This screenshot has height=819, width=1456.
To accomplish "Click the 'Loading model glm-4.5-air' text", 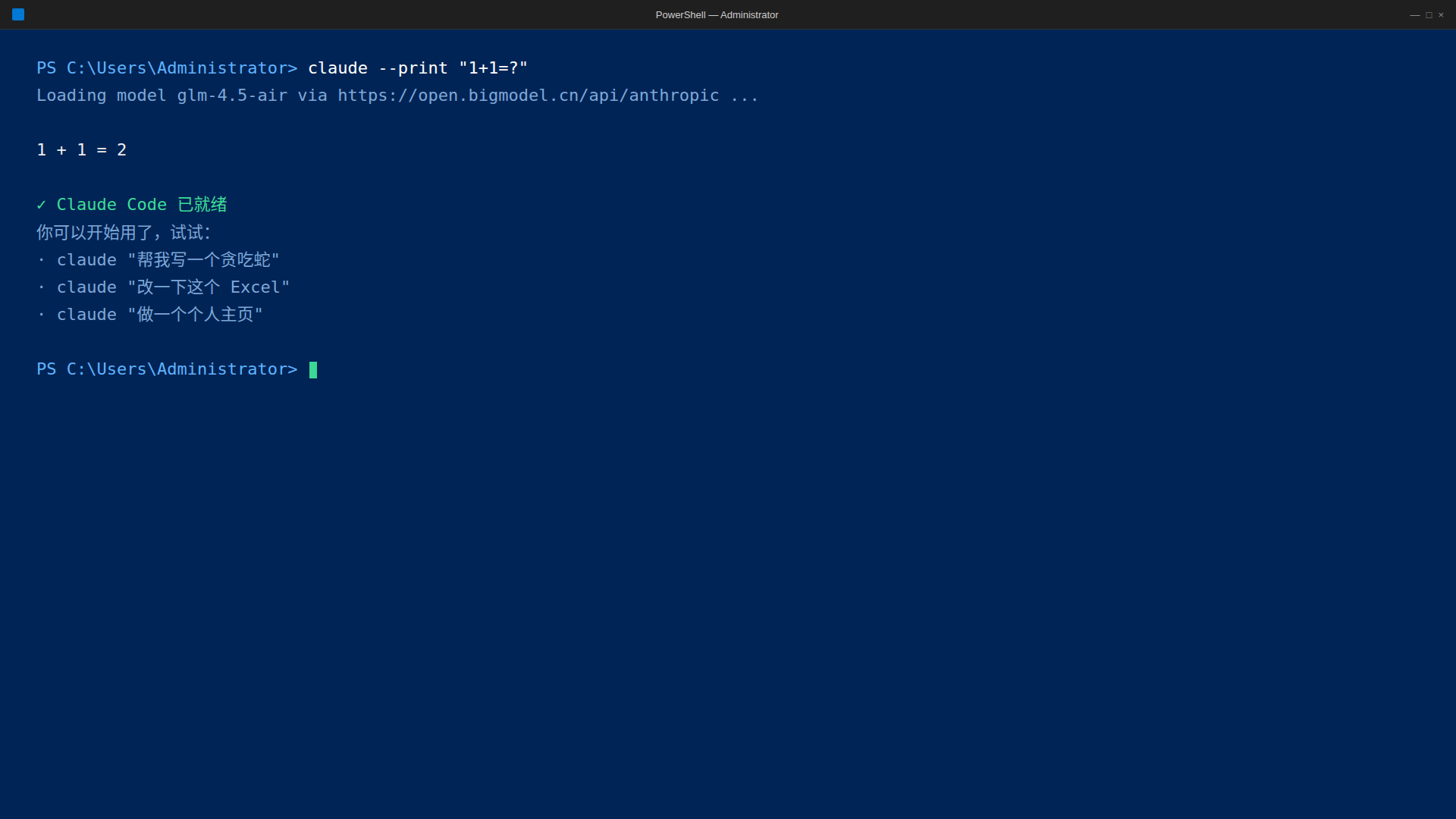I will [x=162, y=96].
